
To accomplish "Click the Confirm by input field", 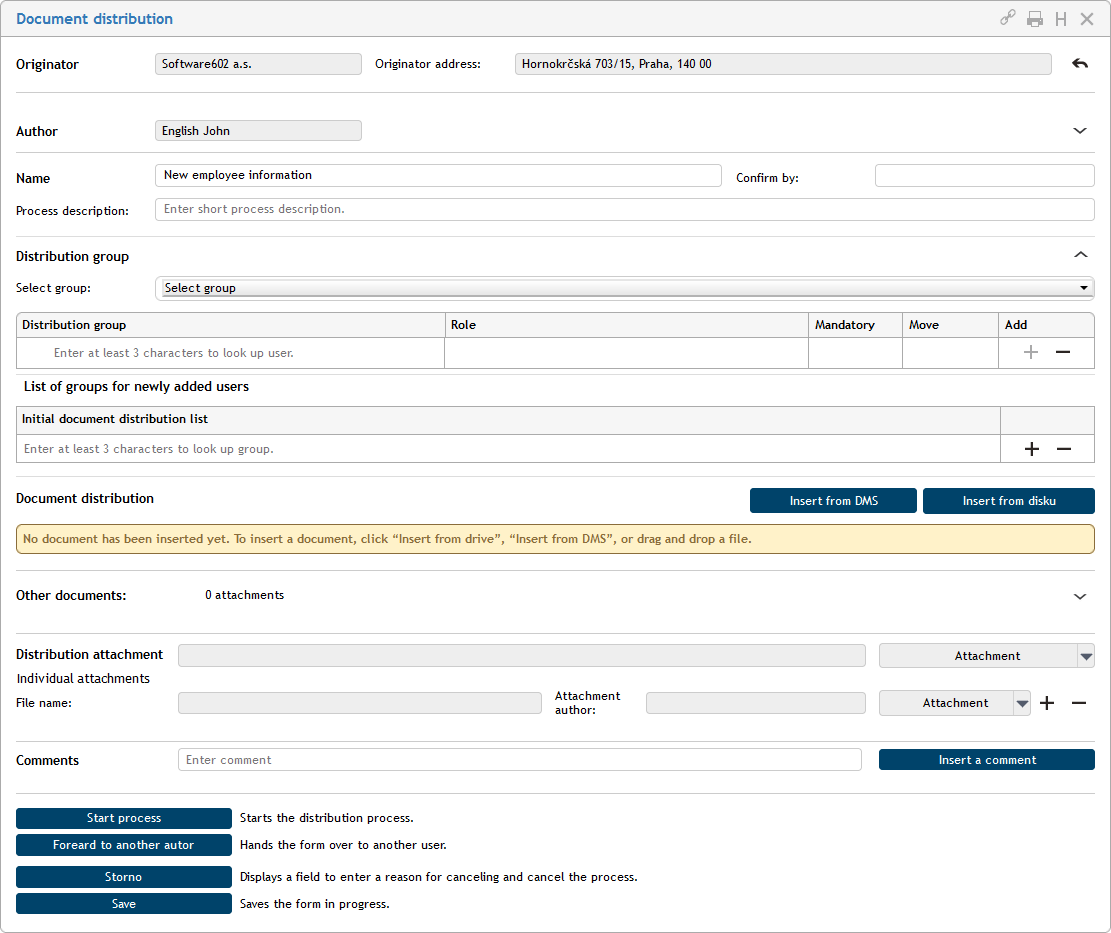I will (984, 176).
